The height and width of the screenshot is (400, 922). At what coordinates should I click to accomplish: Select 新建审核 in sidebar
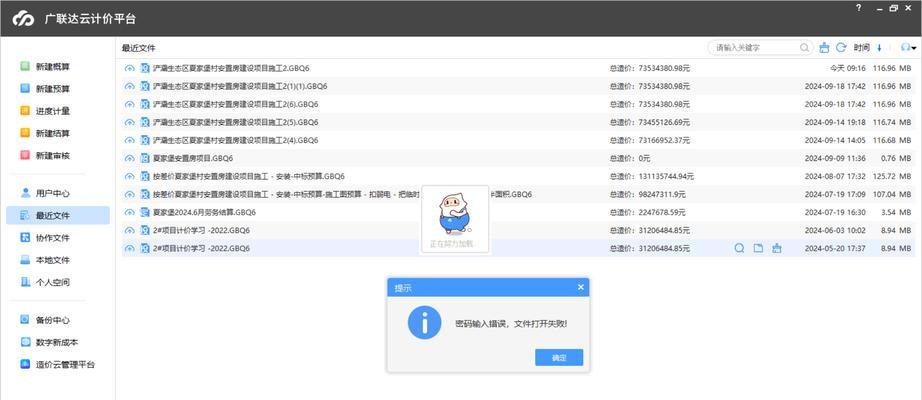[x=45, y=156]
